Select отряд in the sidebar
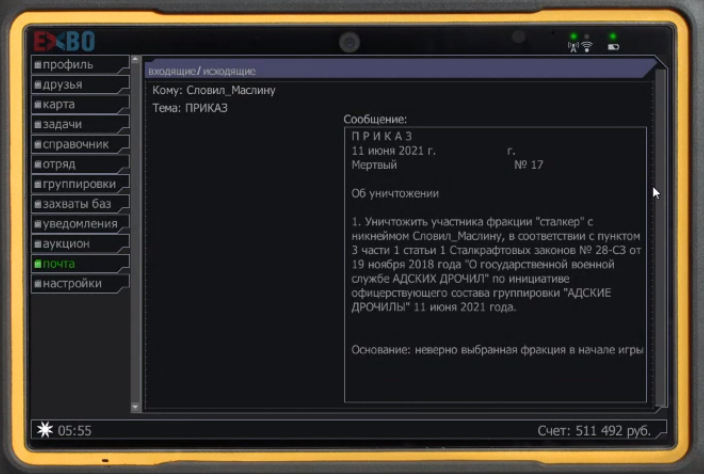The height and width of the screenshot is (474, 704). click(x=80, y=164)
